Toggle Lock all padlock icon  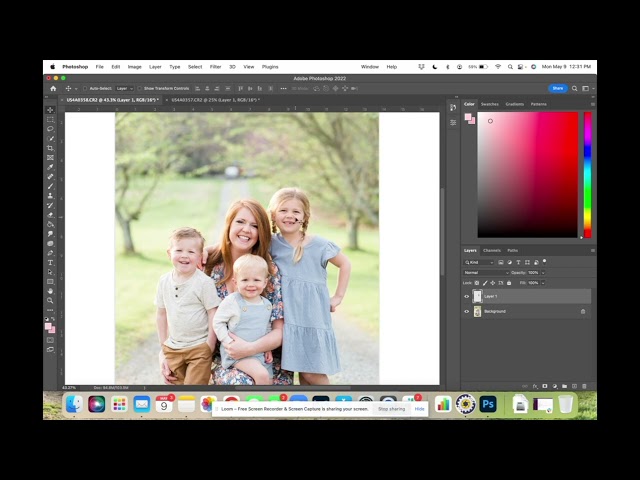509,283
